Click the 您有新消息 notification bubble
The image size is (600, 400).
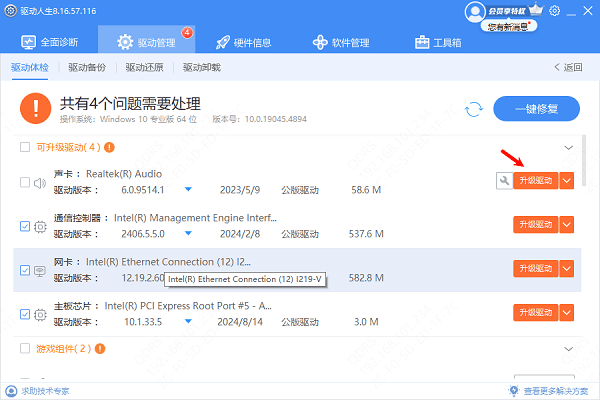click(x=509, y=26)
